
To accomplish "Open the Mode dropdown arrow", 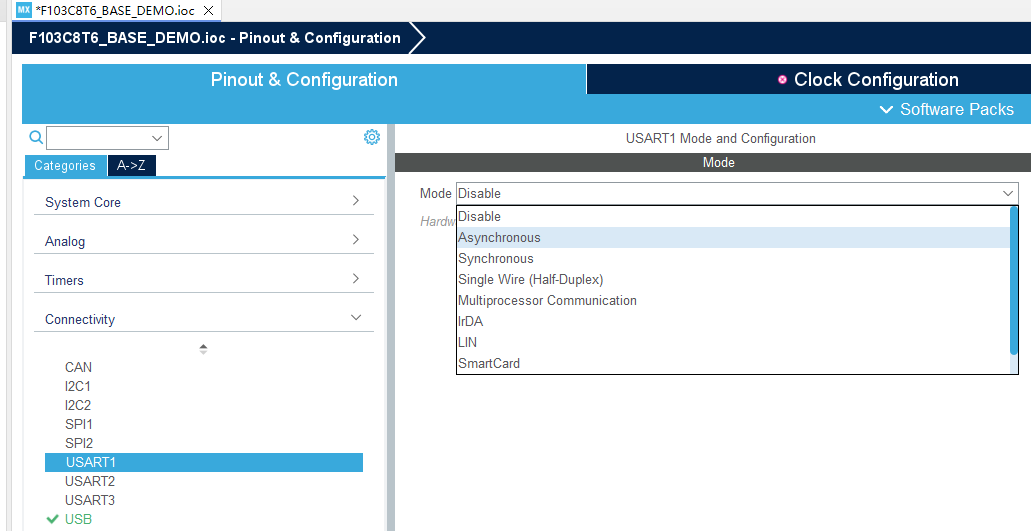I will (1007, 193).
